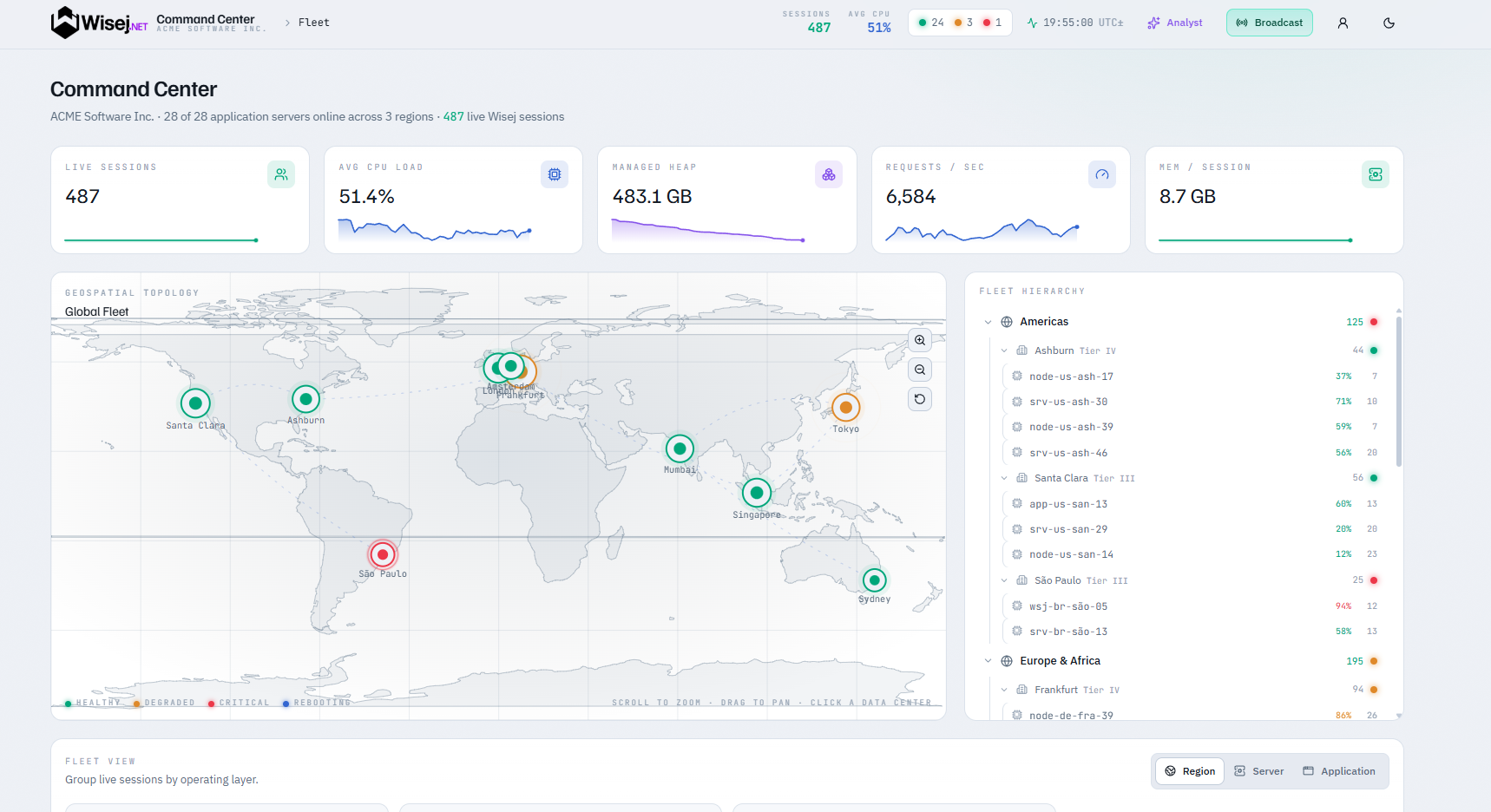Toggle dark mode moon icon
1491x812 pixels.
coord(1389,23)
